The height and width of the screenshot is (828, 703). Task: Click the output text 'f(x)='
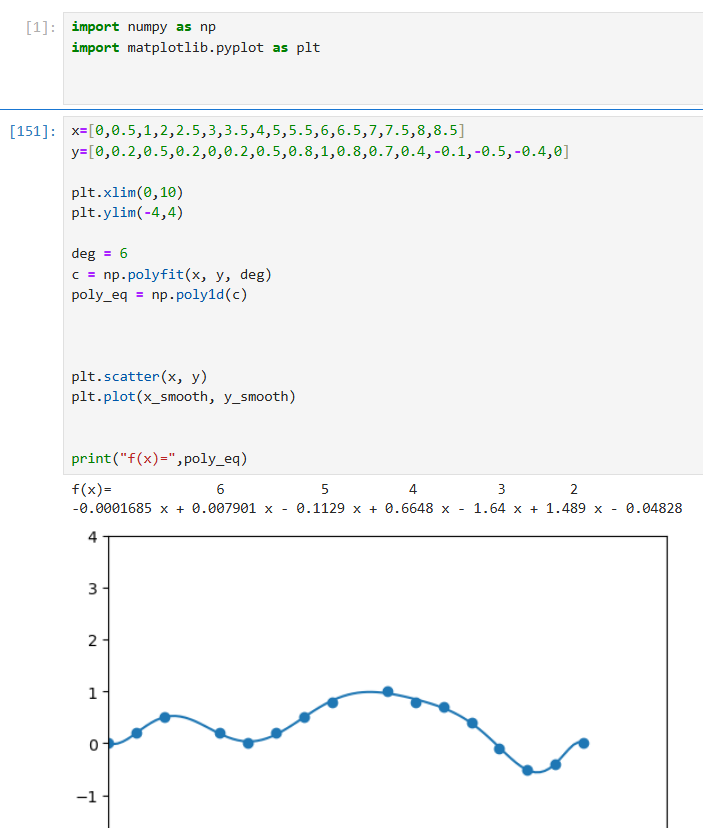(x=91, y=490)
